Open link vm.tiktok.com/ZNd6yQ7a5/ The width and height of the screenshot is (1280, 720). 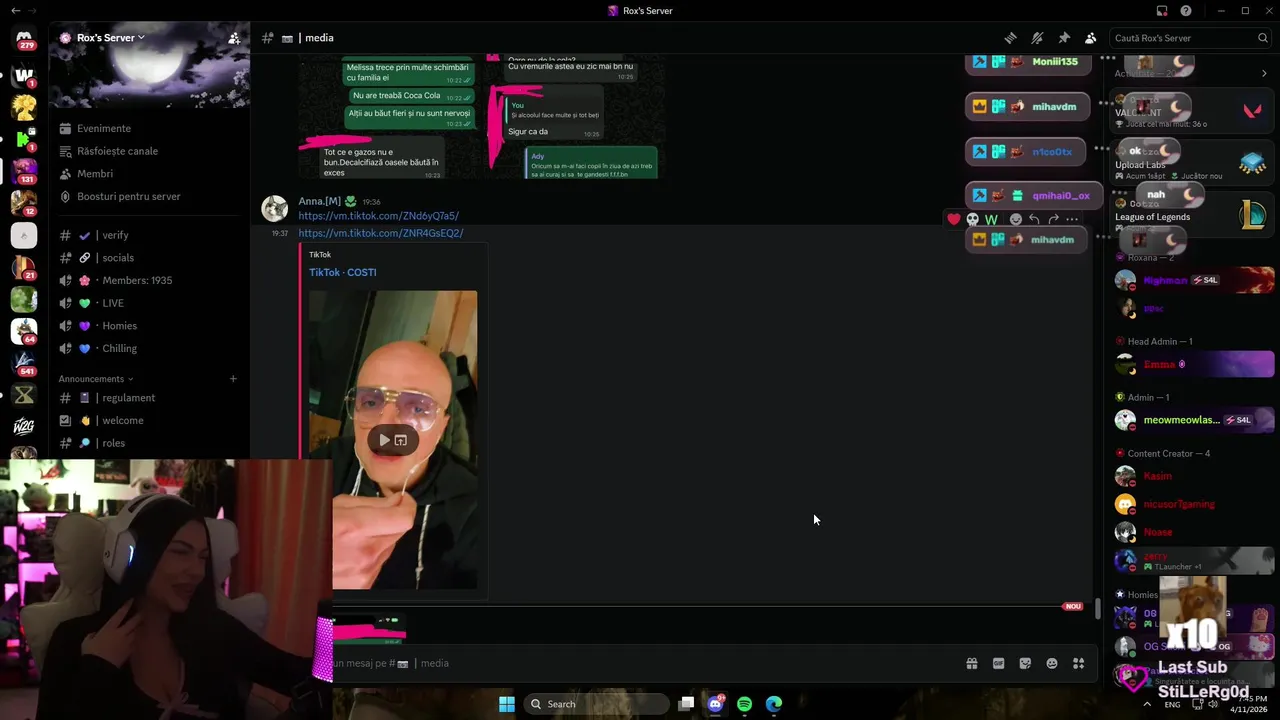click(x=378, y=216)
